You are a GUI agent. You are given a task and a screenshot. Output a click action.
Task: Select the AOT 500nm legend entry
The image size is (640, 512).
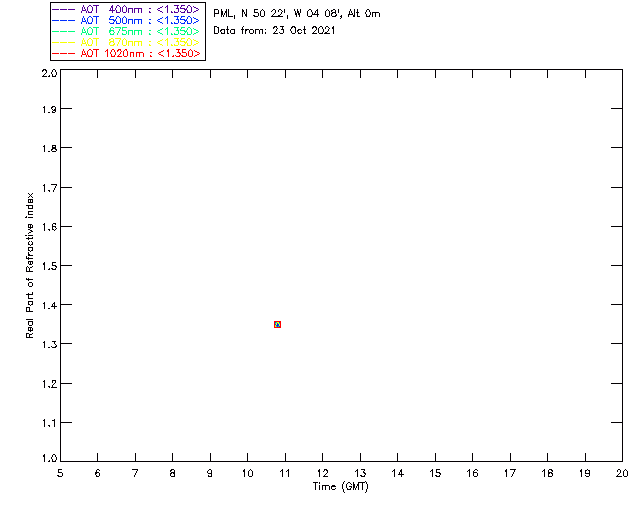tap(126, 20)
